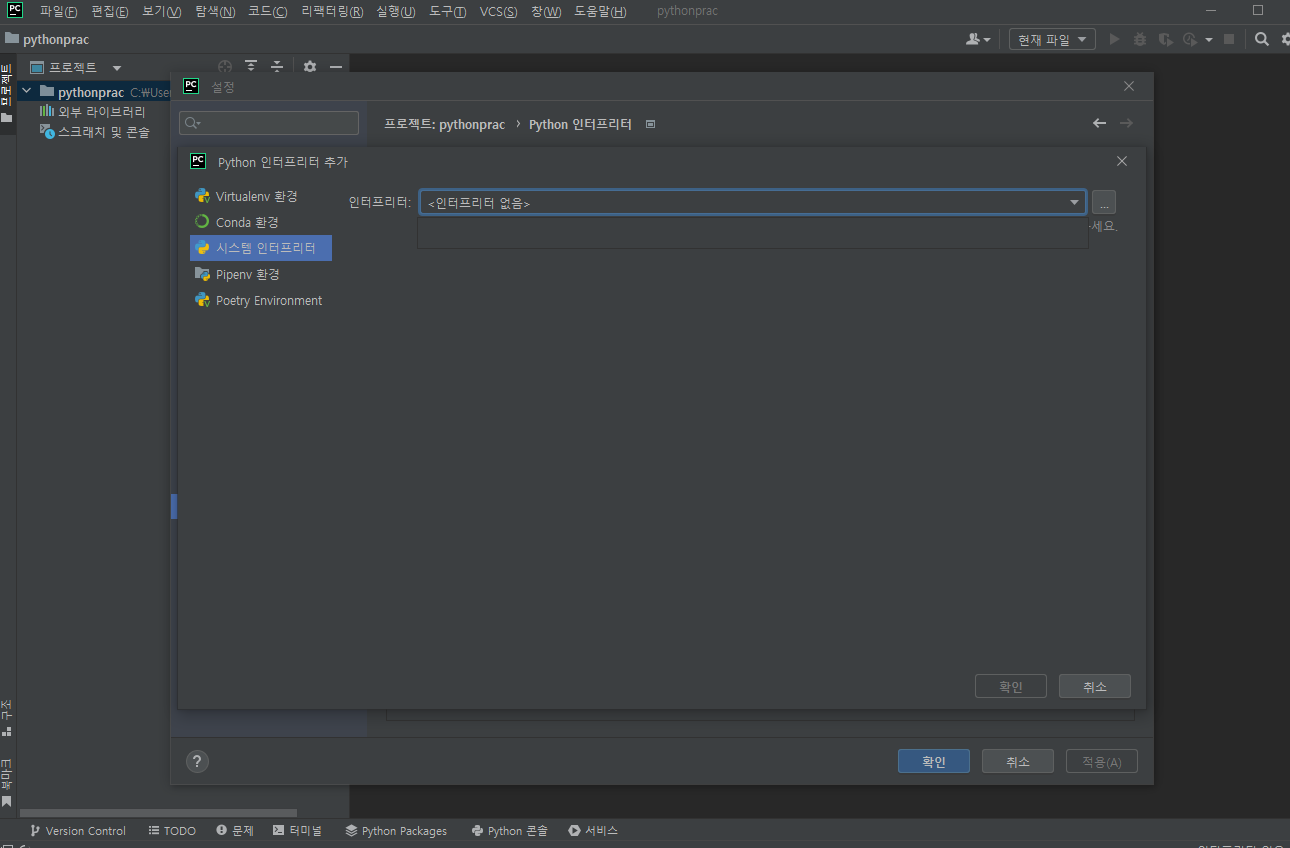
Task: Click the Expand All icon in project panel
Action: coord(251,67)
